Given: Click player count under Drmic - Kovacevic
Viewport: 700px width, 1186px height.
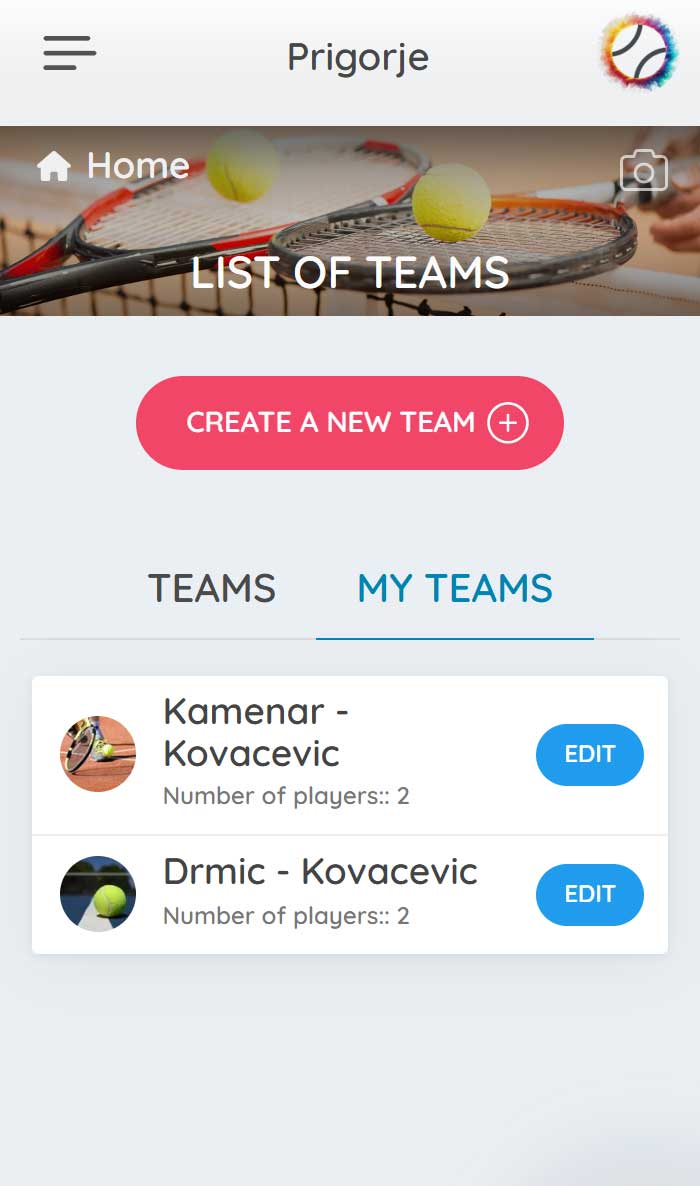Looking at the screenshot, I should 286,916.
